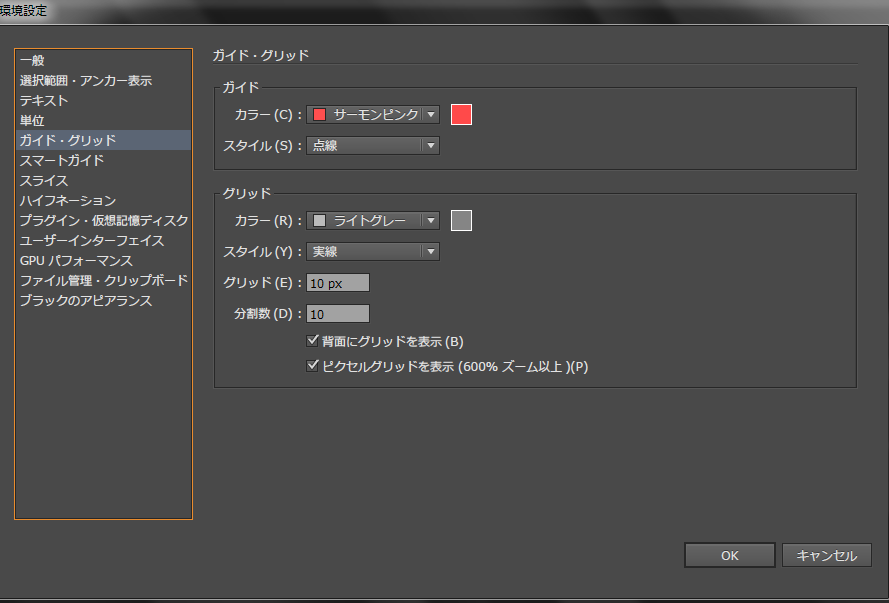This screenshot has width=889, height=603.
Task: Go to ユーザーインターフェイス preferences
Action: pos(103,240)
